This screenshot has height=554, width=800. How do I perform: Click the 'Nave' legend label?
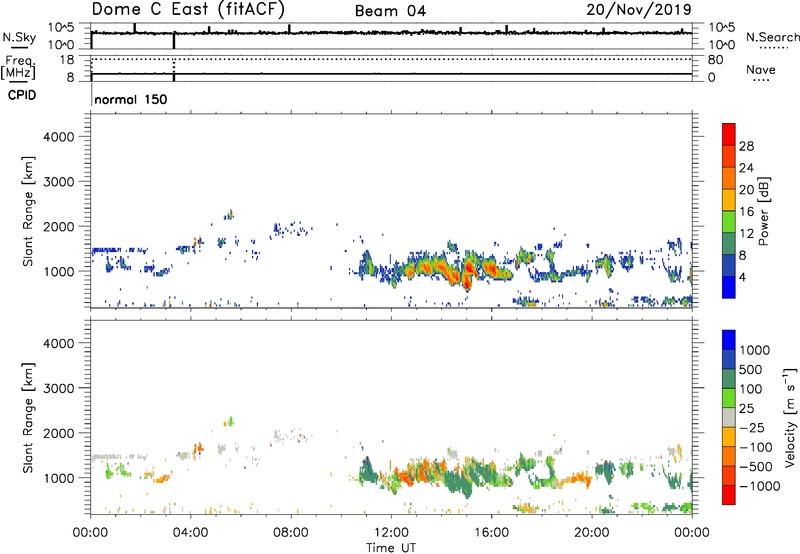pyautogui.click(x=761, y=70)
